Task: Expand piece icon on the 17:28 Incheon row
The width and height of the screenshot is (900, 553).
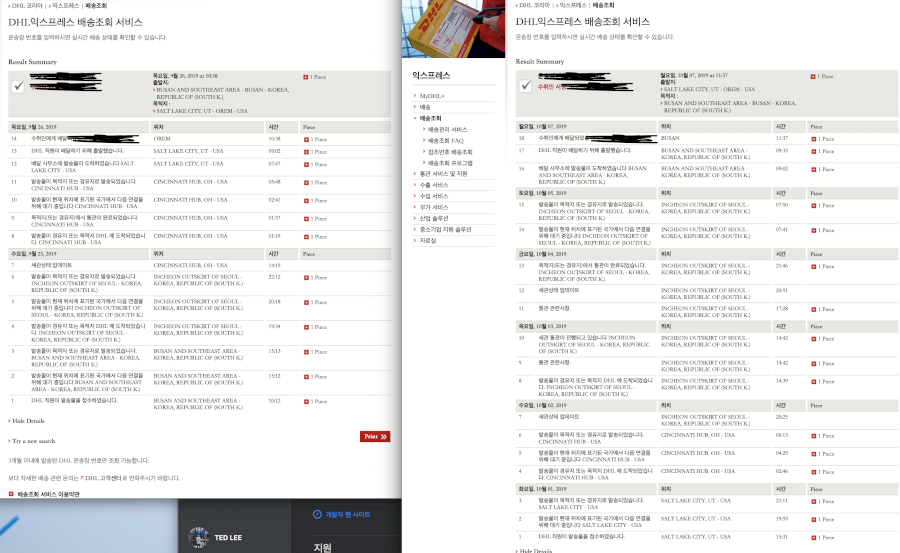Action: pos(813,310)
